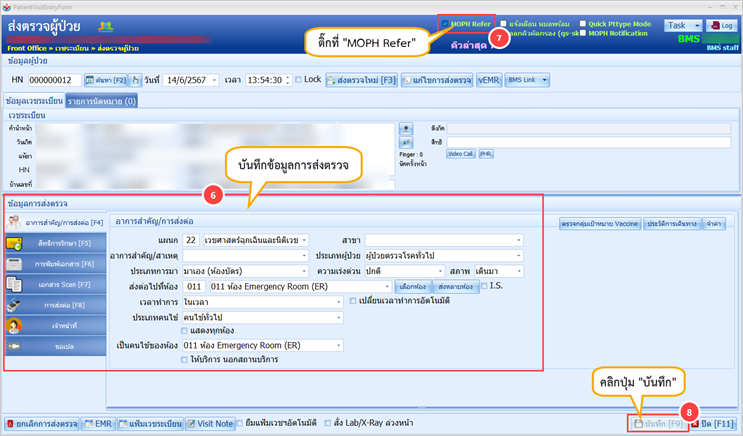
Task: Enable เปลี่ยนเวลาทำการอัตโนมัติ checkbox
Action: [x=353, y=301]
